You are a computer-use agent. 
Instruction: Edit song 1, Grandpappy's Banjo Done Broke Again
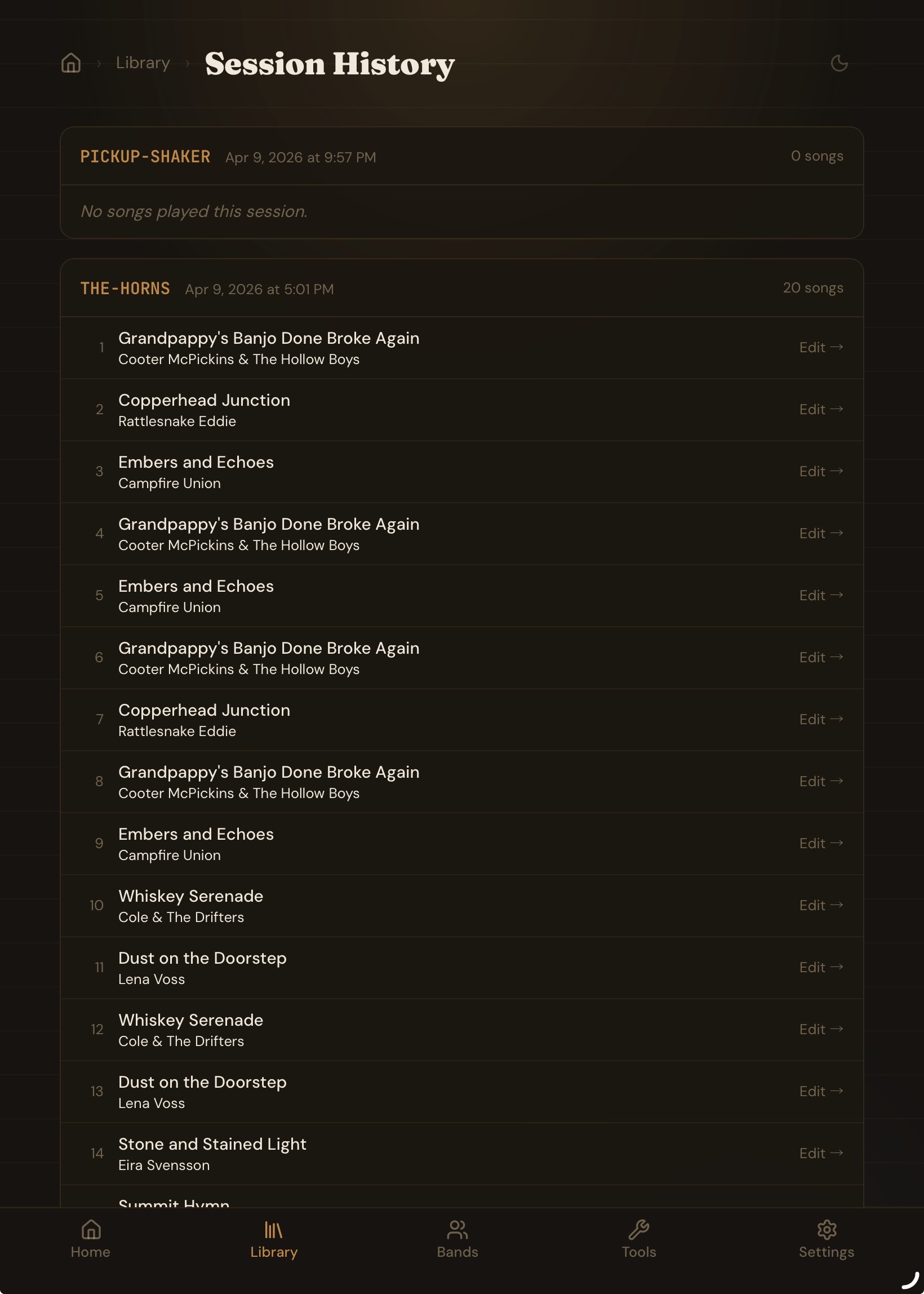click(821, 347)
